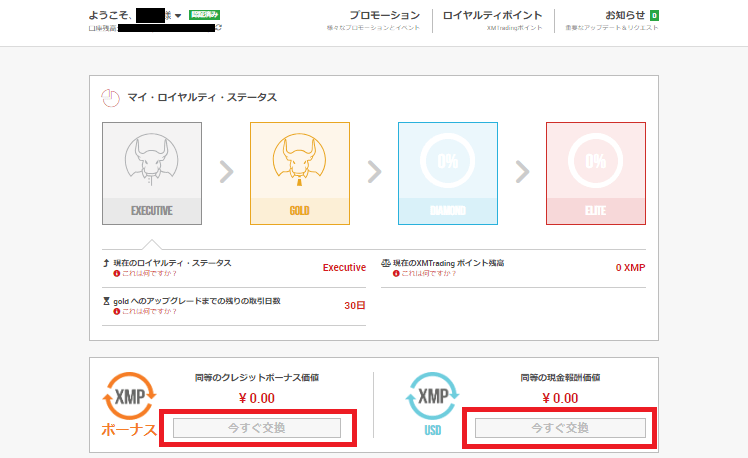Click info icon under 現在のロイヤルティ・ステータス

pos(116,273)
